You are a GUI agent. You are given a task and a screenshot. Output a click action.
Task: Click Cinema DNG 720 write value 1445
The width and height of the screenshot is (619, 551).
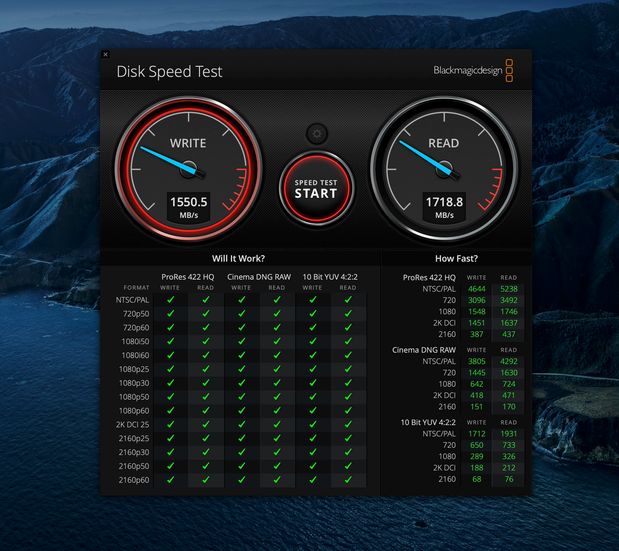(476, 373)
